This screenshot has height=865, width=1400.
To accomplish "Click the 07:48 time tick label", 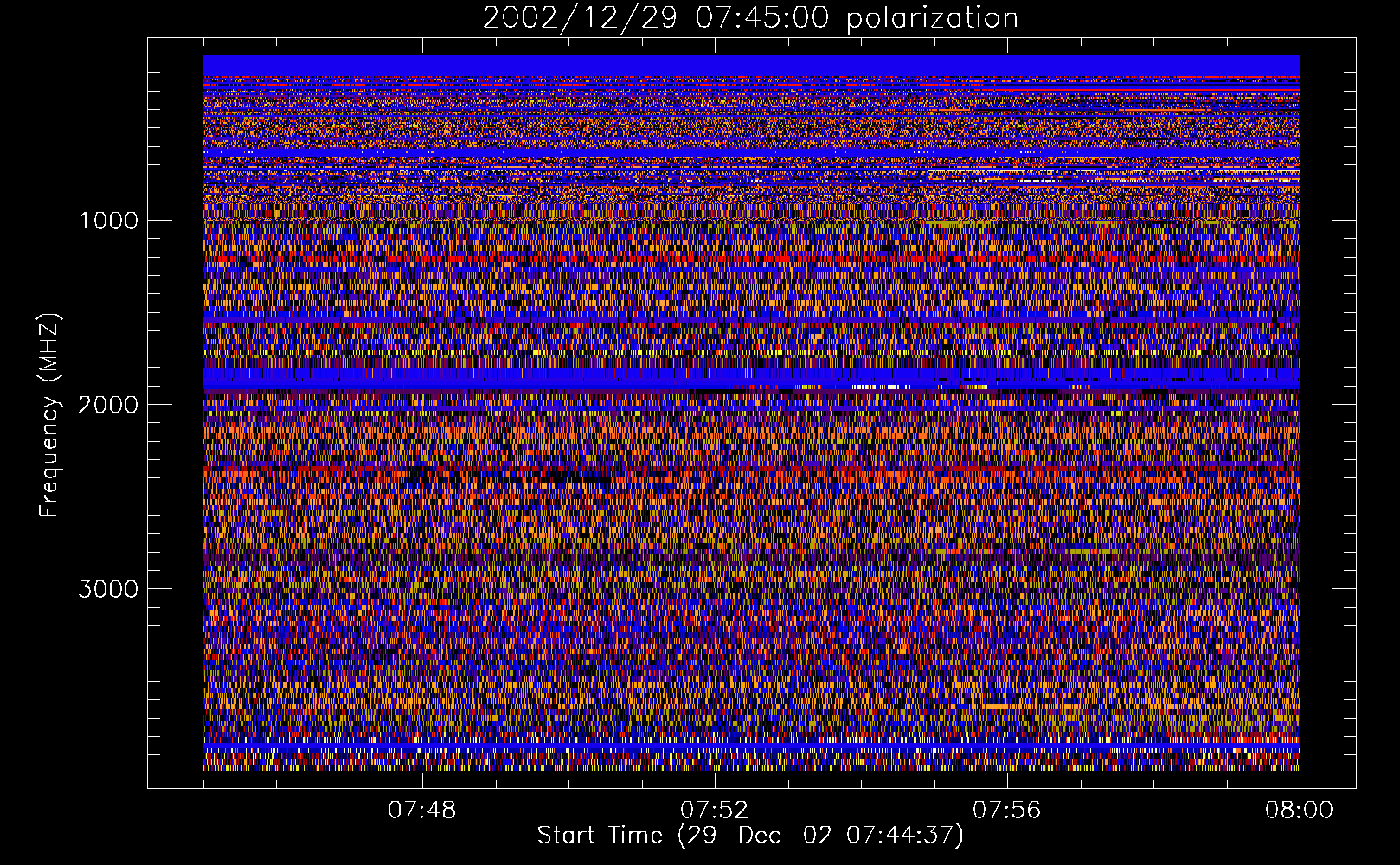I will click(x=422, y=811).
